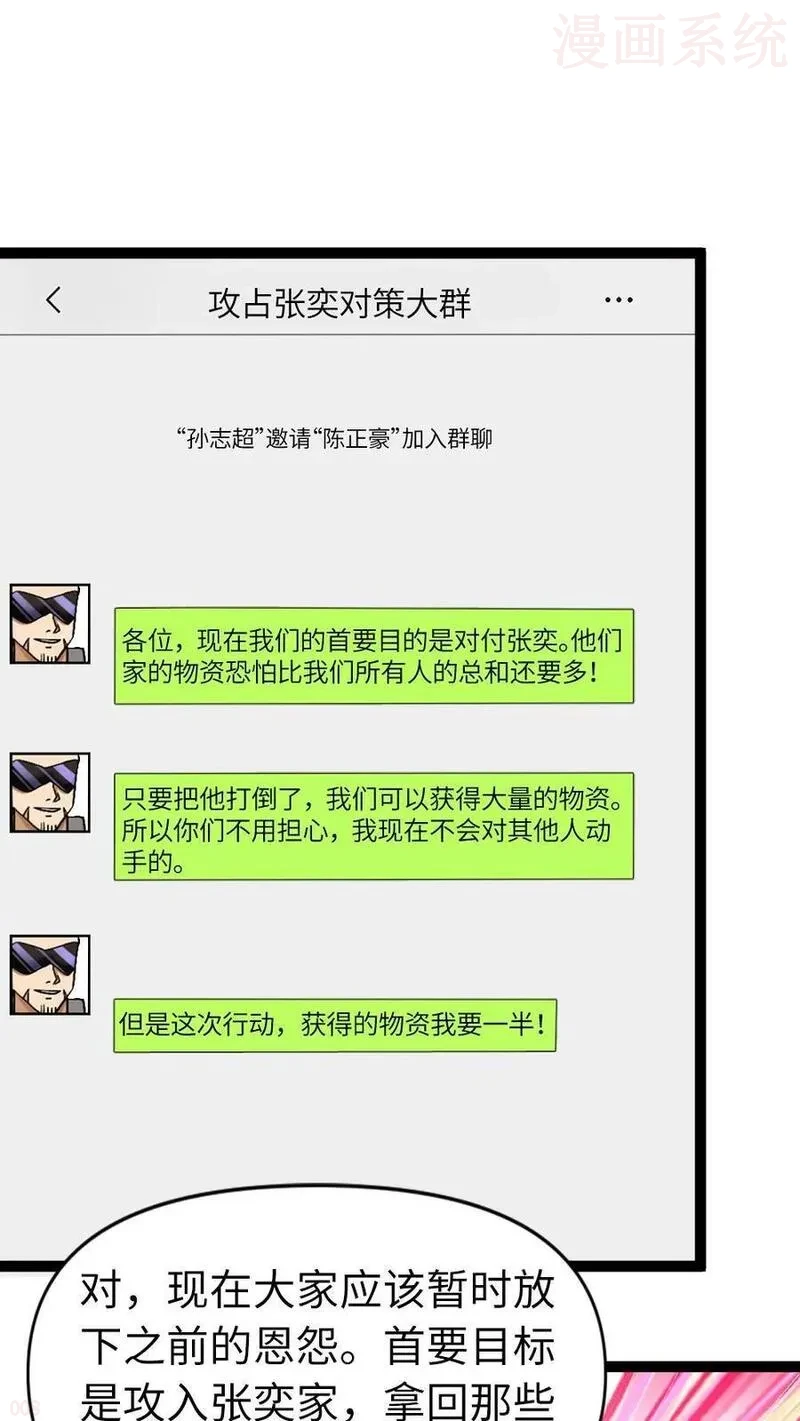Open group title 攻占张奕对策大群

(340, 303)
